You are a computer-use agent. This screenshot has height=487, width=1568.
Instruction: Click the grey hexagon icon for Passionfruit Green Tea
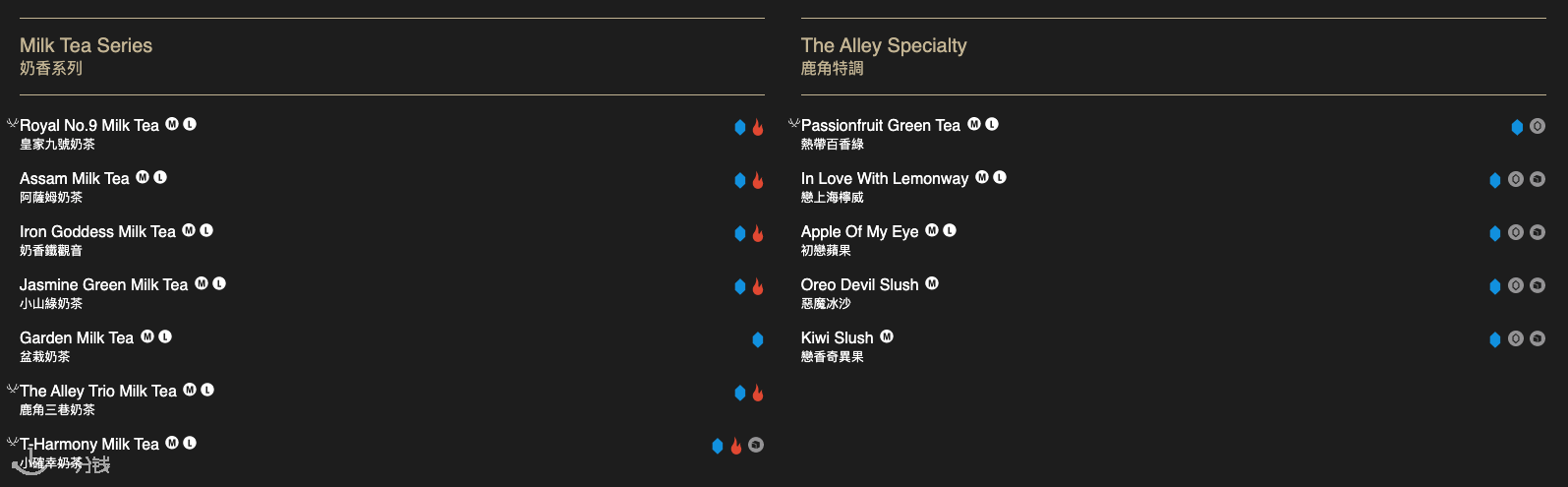click(x=1538, y=126)
